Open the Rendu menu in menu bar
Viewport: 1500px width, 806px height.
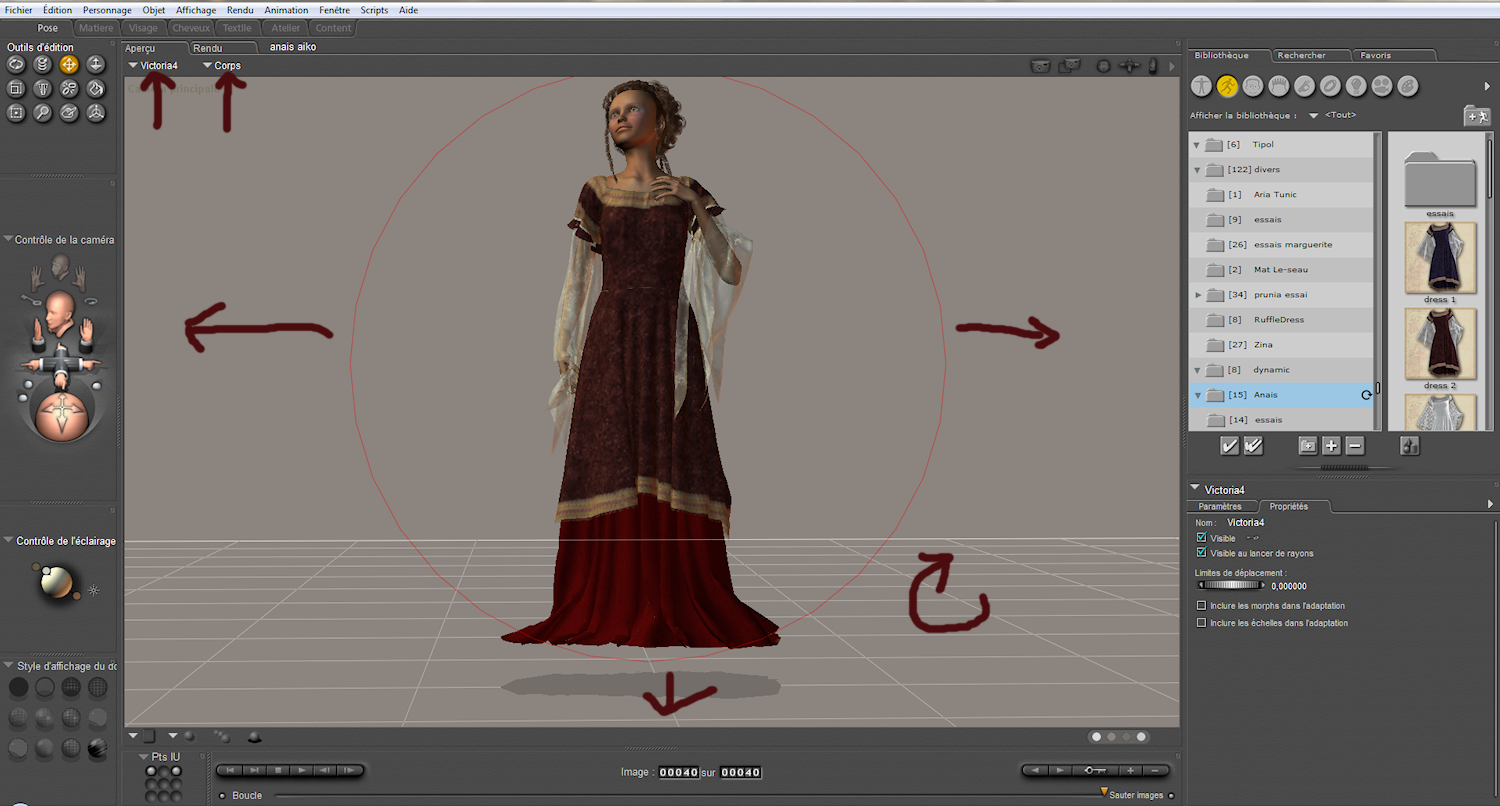coord(240,10)
